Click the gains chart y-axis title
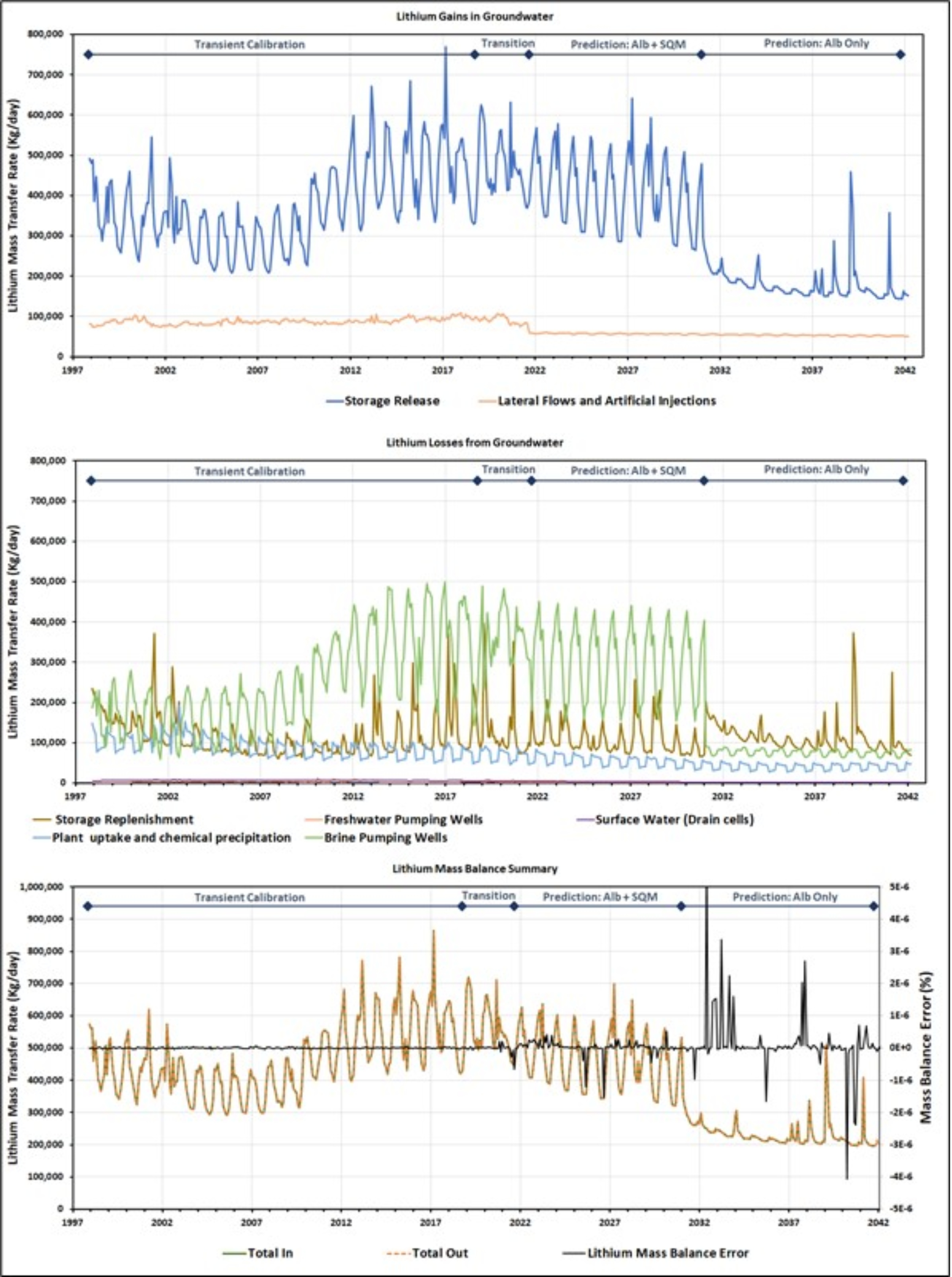Screen dimensions: 952x1277 pos(13,206)
